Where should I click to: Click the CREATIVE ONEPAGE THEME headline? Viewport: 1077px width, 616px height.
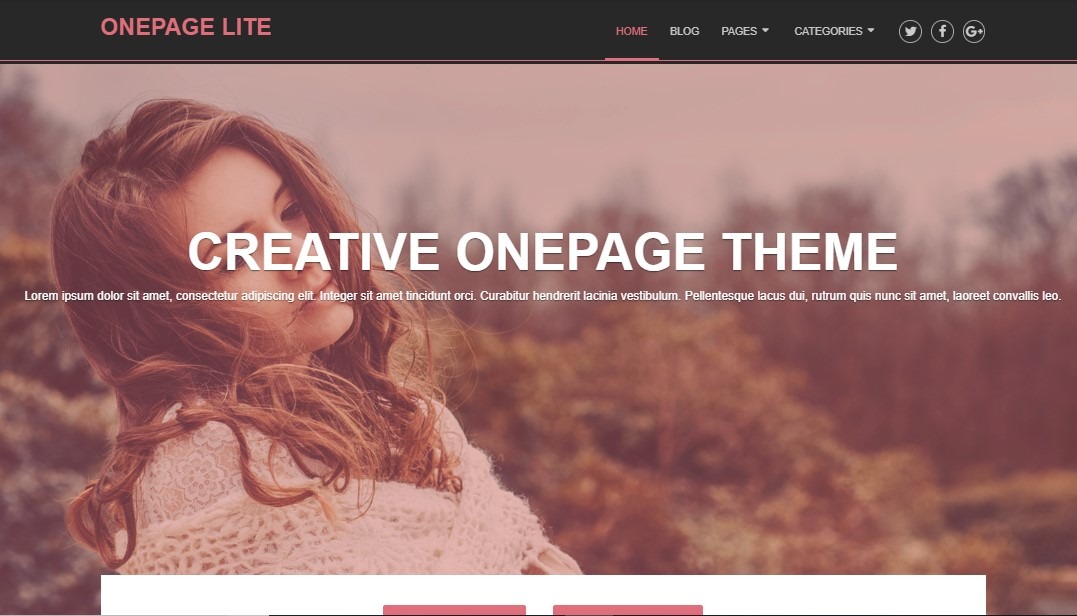pyautogui.click(x=543, y=251)
